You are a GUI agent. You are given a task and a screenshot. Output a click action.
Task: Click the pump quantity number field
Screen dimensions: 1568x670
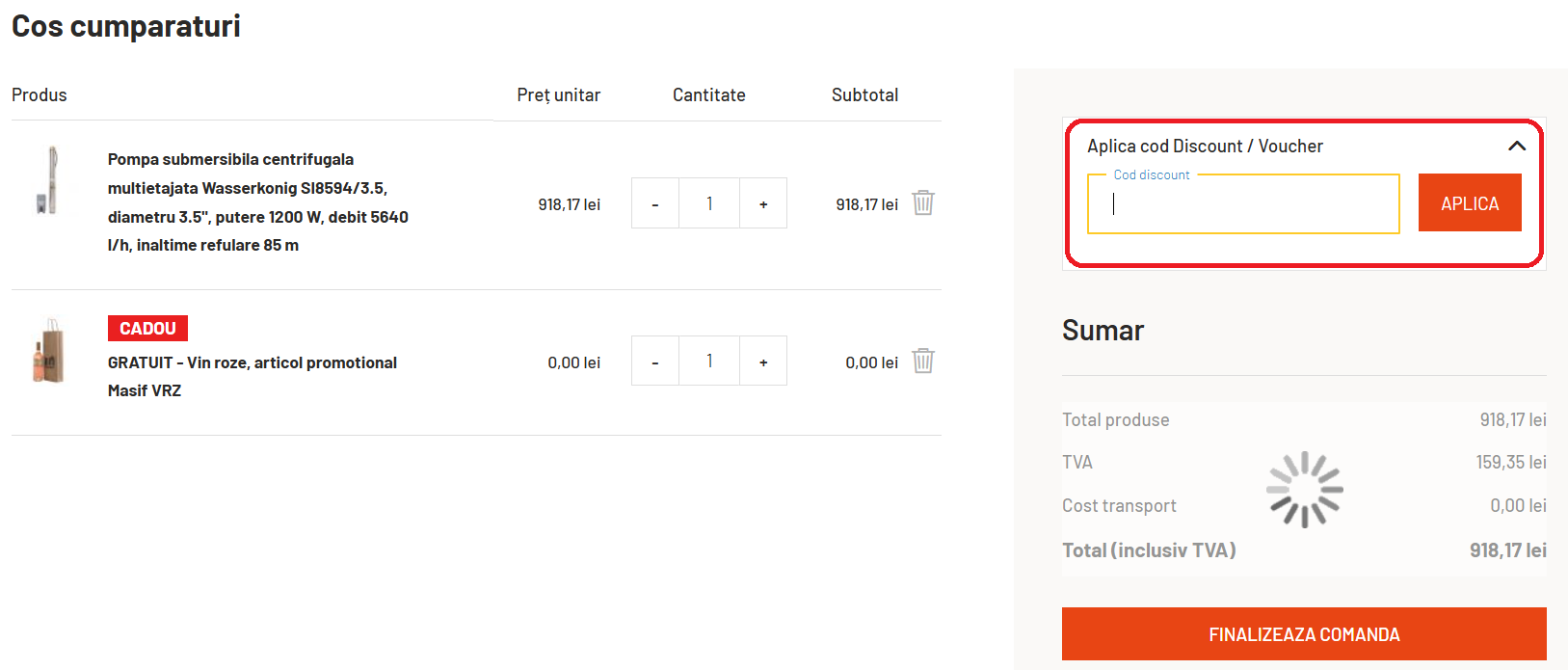[x=709, y=203]
